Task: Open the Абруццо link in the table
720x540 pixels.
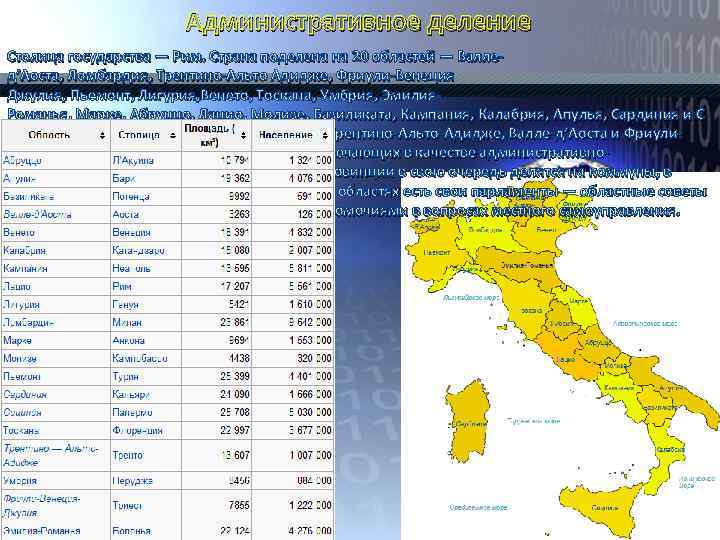Action: (22, 160)
